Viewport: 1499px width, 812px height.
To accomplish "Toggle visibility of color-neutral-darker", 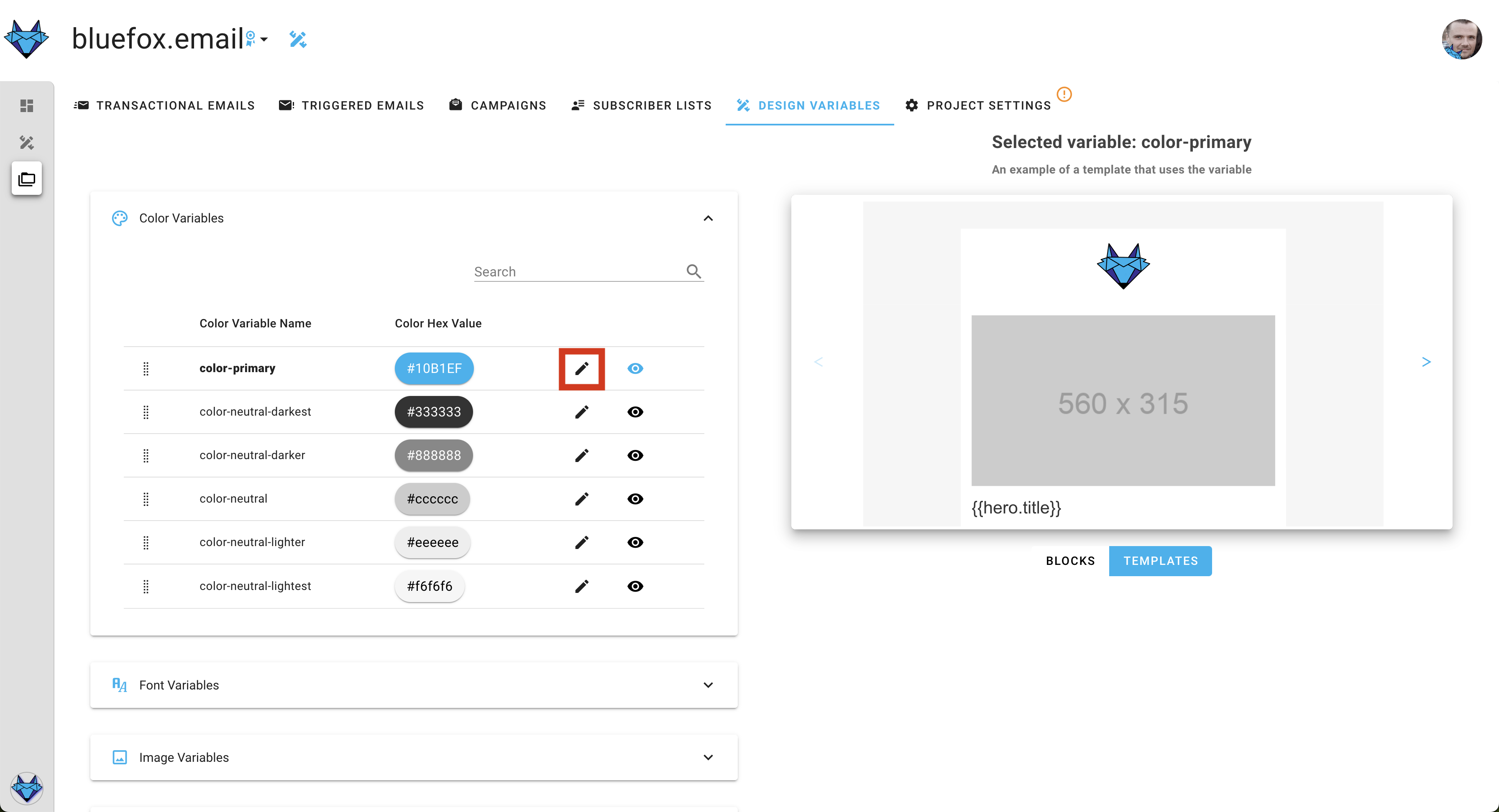I will pos(635,455).
